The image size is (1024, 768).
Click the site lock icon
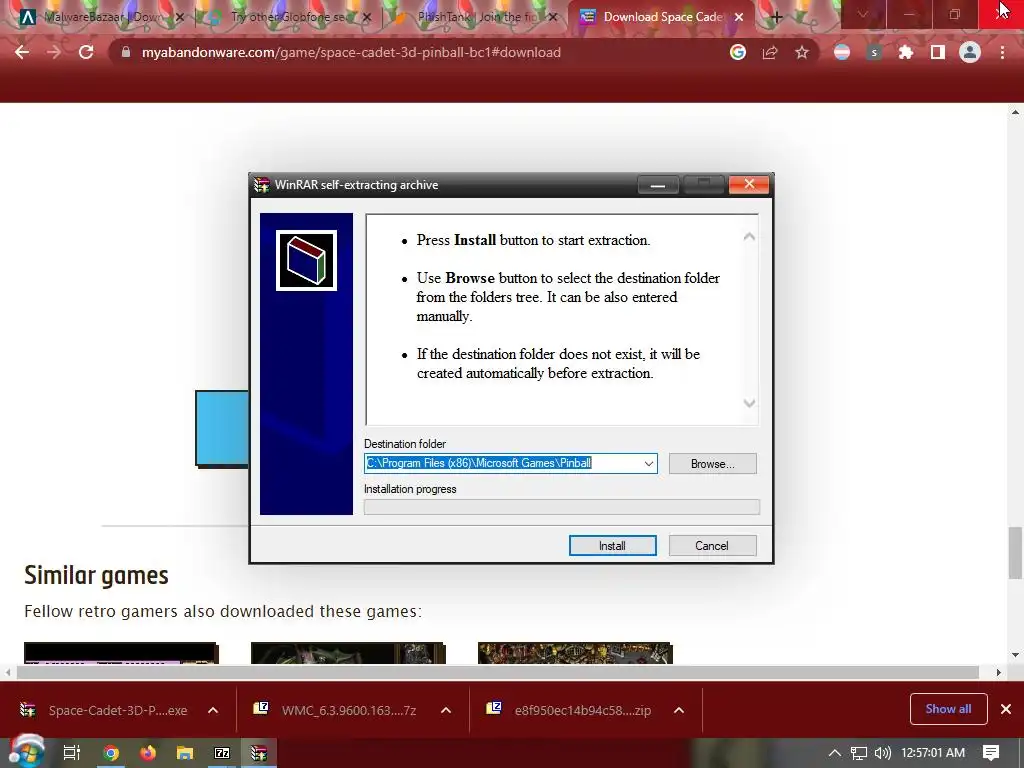[126, 52]
